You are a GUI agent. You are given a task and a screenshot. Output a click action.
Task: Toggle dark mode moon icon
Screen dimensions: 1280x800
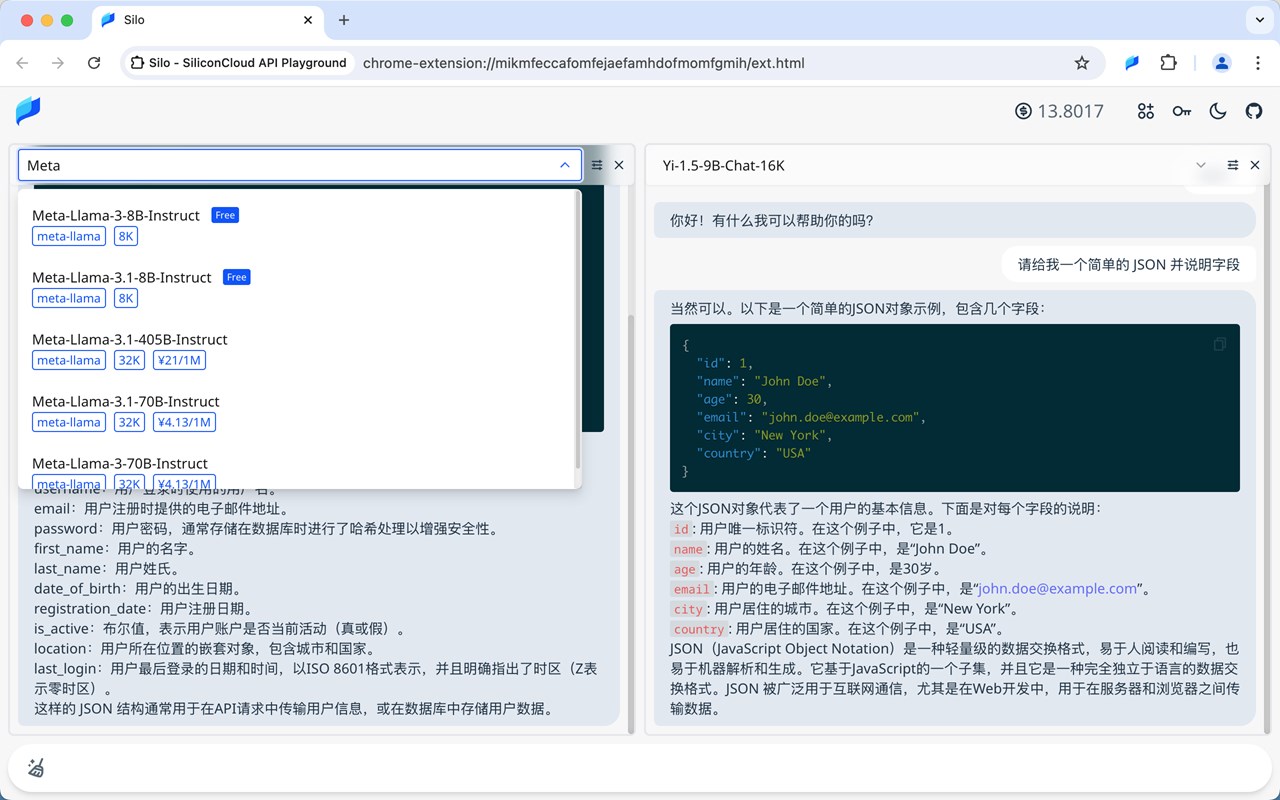[1218, 111]
